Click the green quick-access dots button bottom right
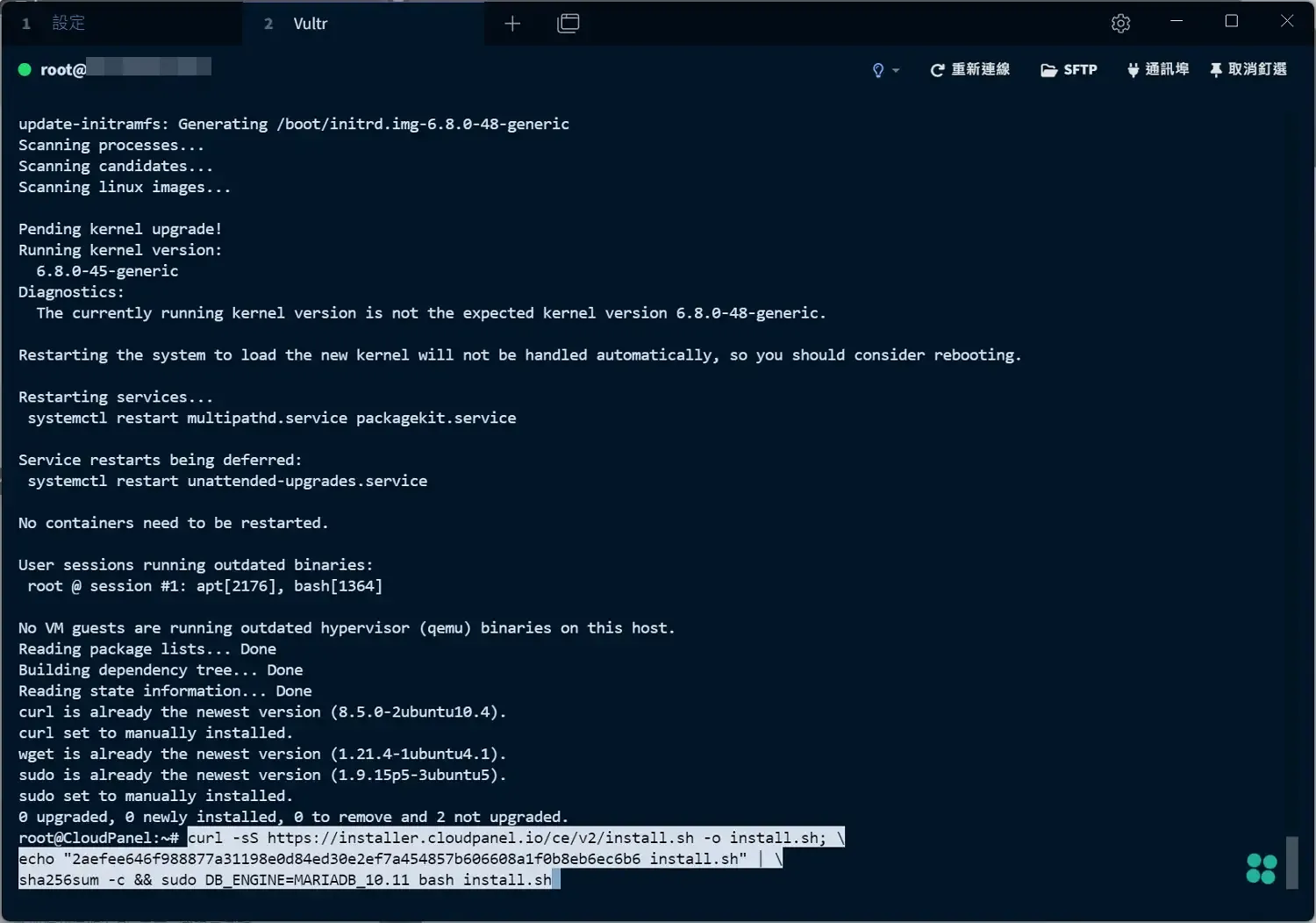 pos(1260,868)
